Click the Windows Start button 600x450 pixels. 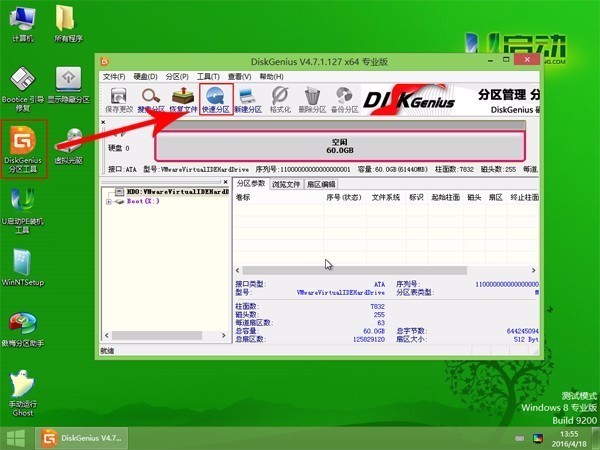click(16, 439)
